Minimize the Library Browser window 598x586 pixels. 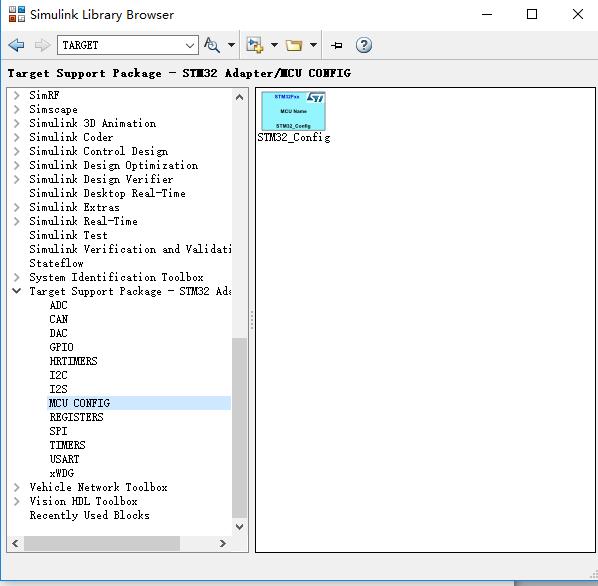487,14
